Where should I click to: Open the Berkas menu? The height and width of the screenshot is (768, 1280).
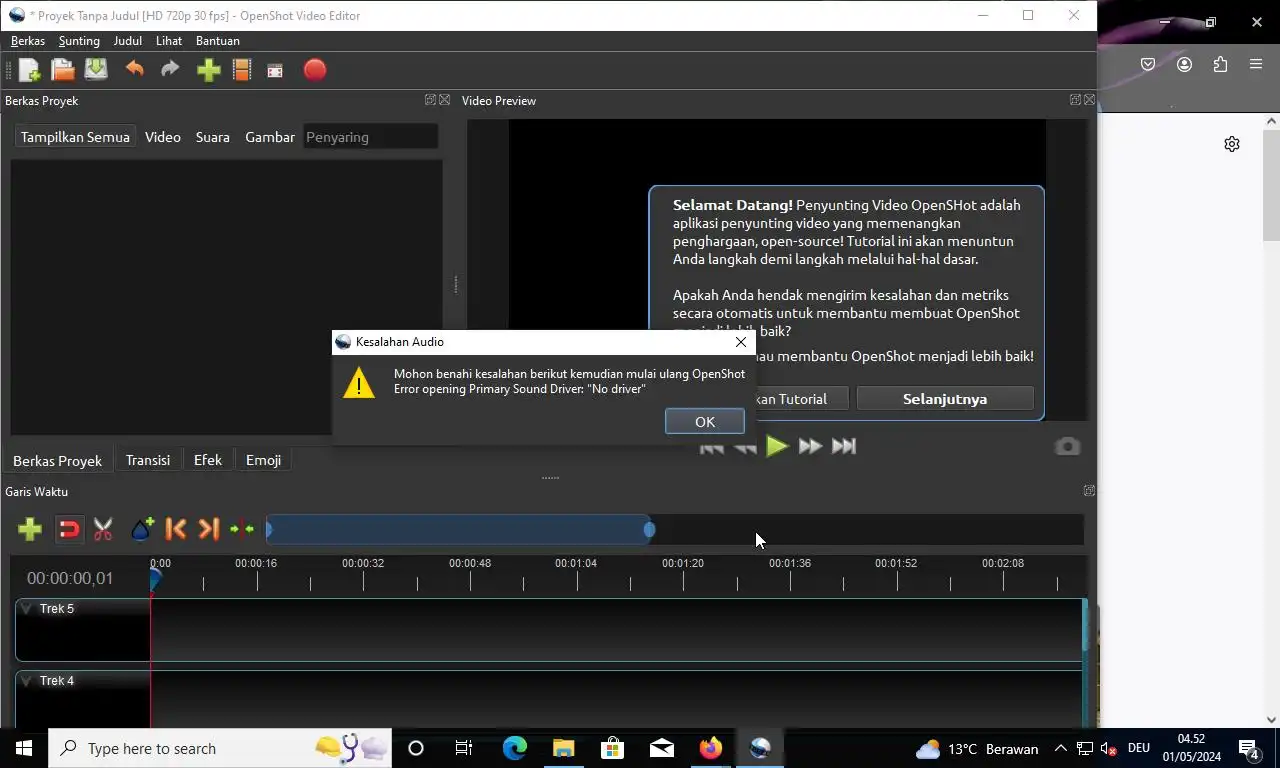pyautogui.click(x=28, y=41)
